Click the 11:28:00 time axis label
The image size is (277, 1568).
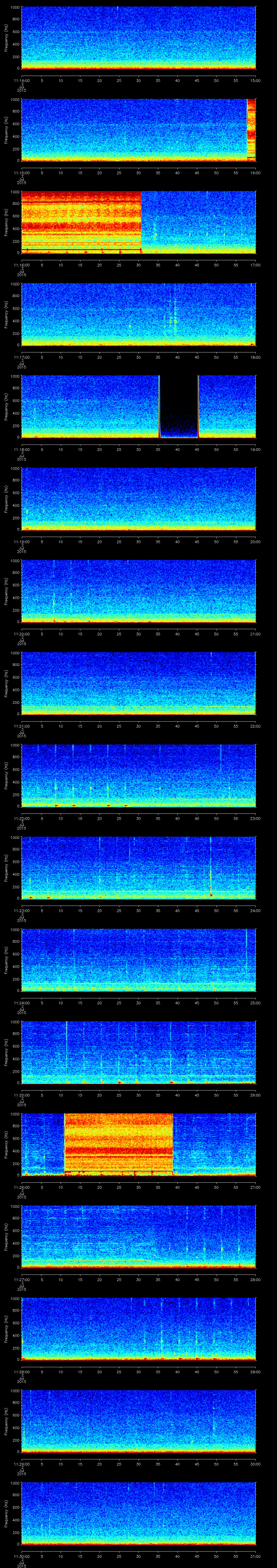21,1371
